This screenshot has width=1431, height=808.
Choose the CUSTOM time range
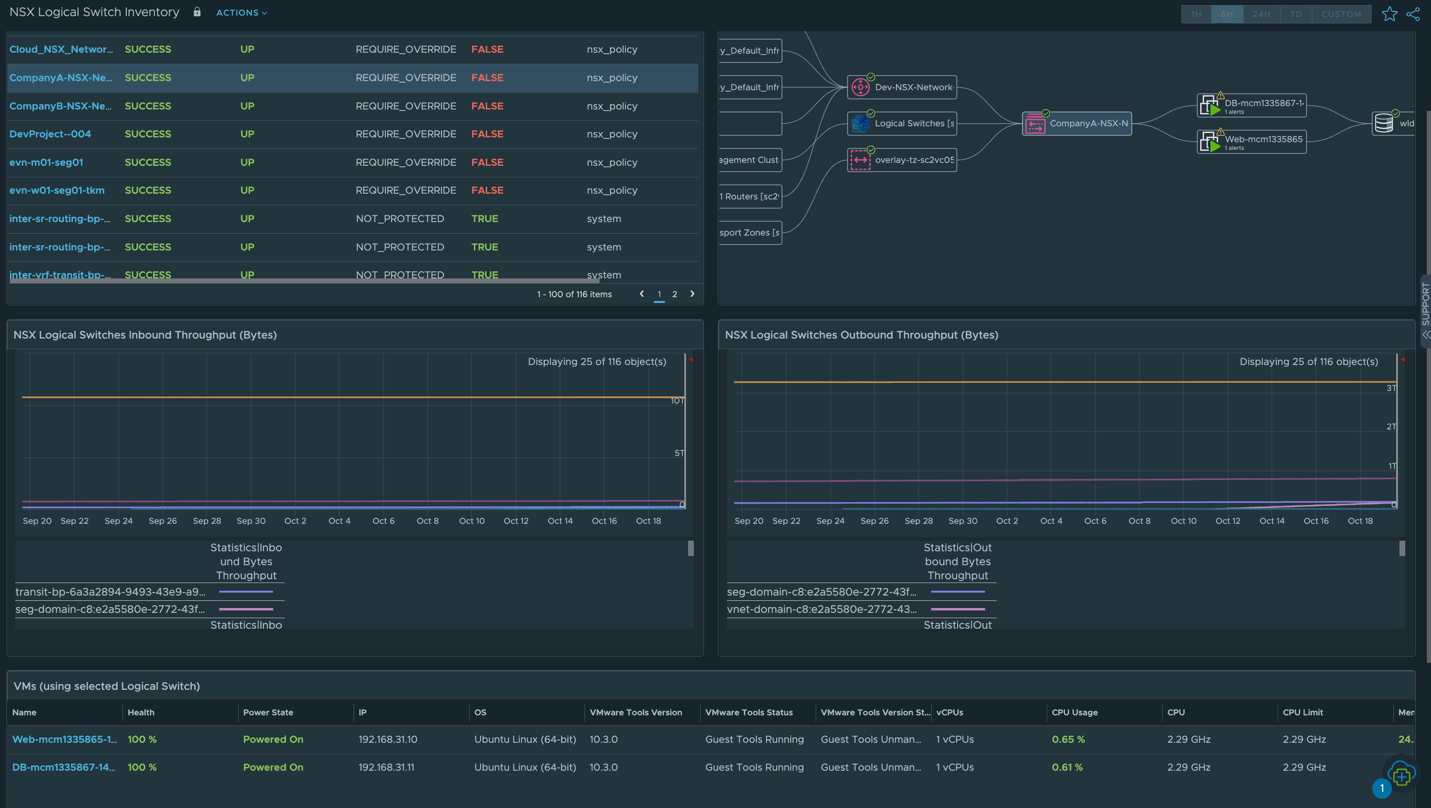click(1340, 14)
